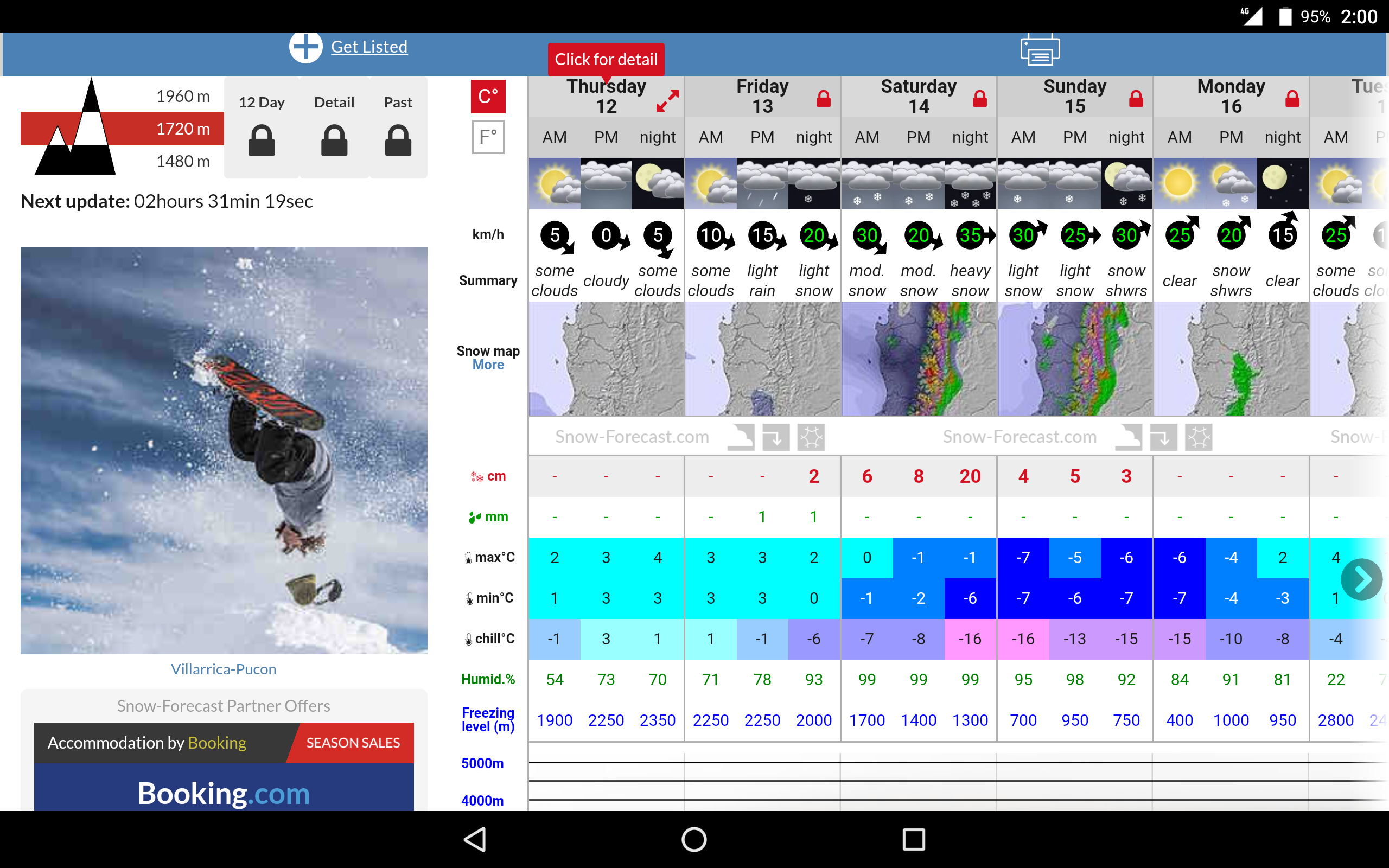Expand Sunday 15 locked detail
The image size is (1389, 868).
point(1135,99)
